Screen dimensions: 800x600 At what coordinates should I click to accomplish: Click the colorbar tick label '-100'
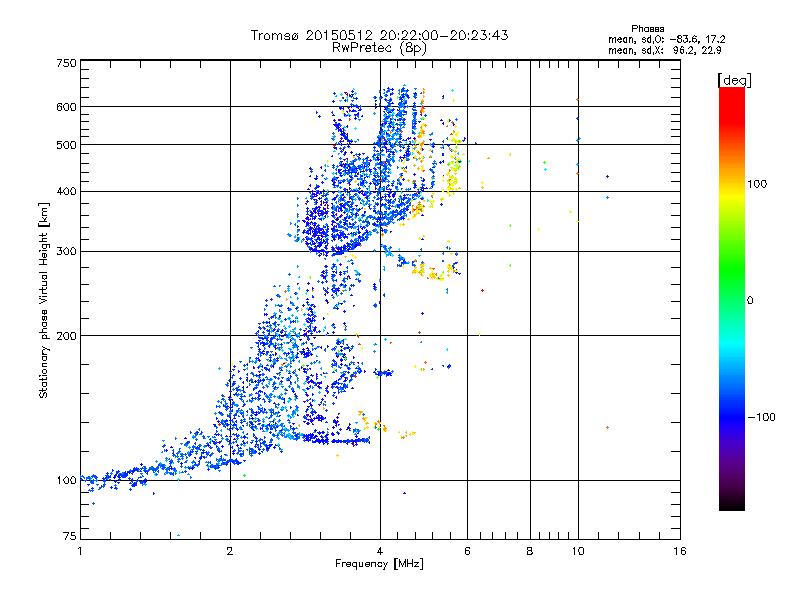click(761, 417)
